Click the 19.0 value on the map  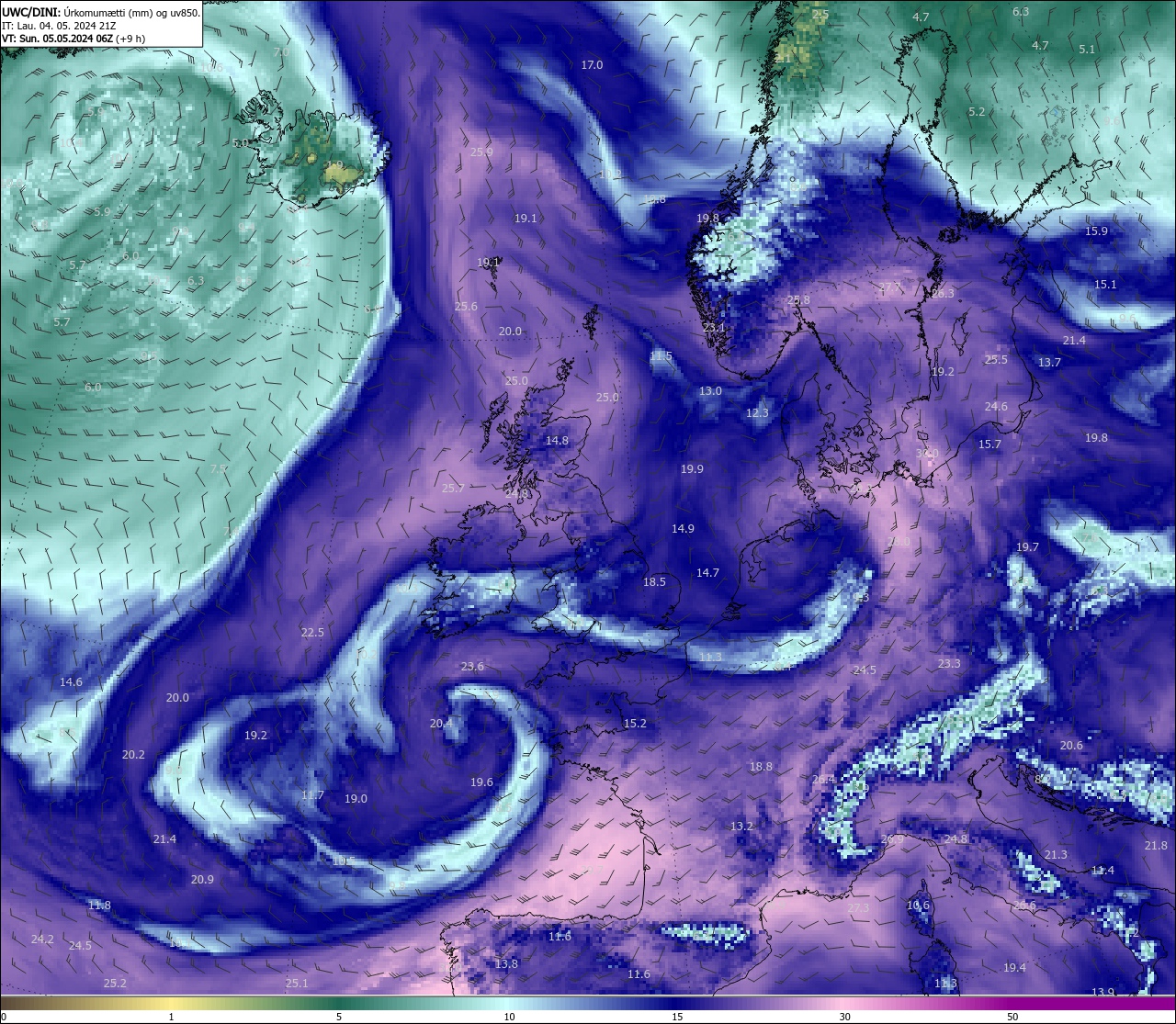(x=356, y=799)
